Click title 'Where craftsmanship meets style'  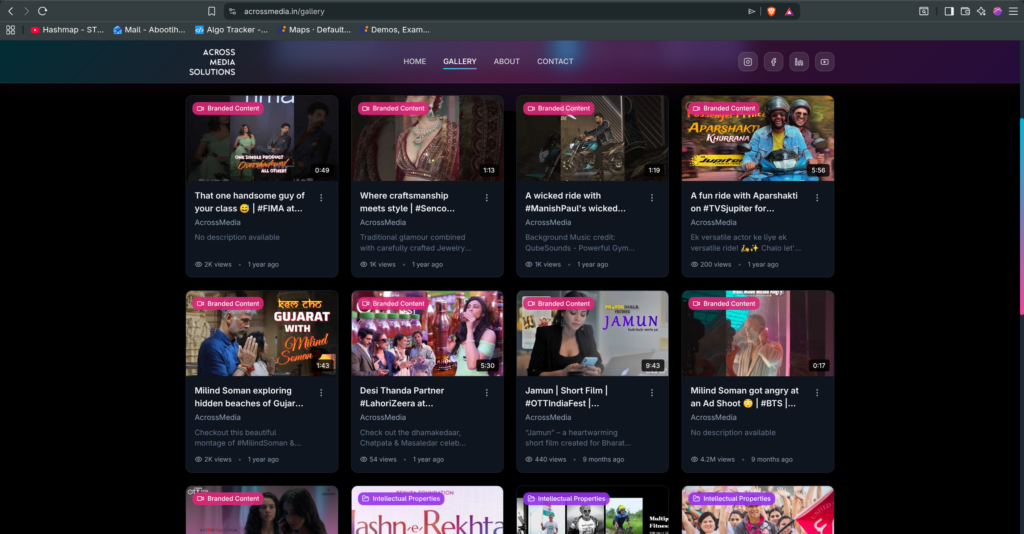click(x=407, y=202)
